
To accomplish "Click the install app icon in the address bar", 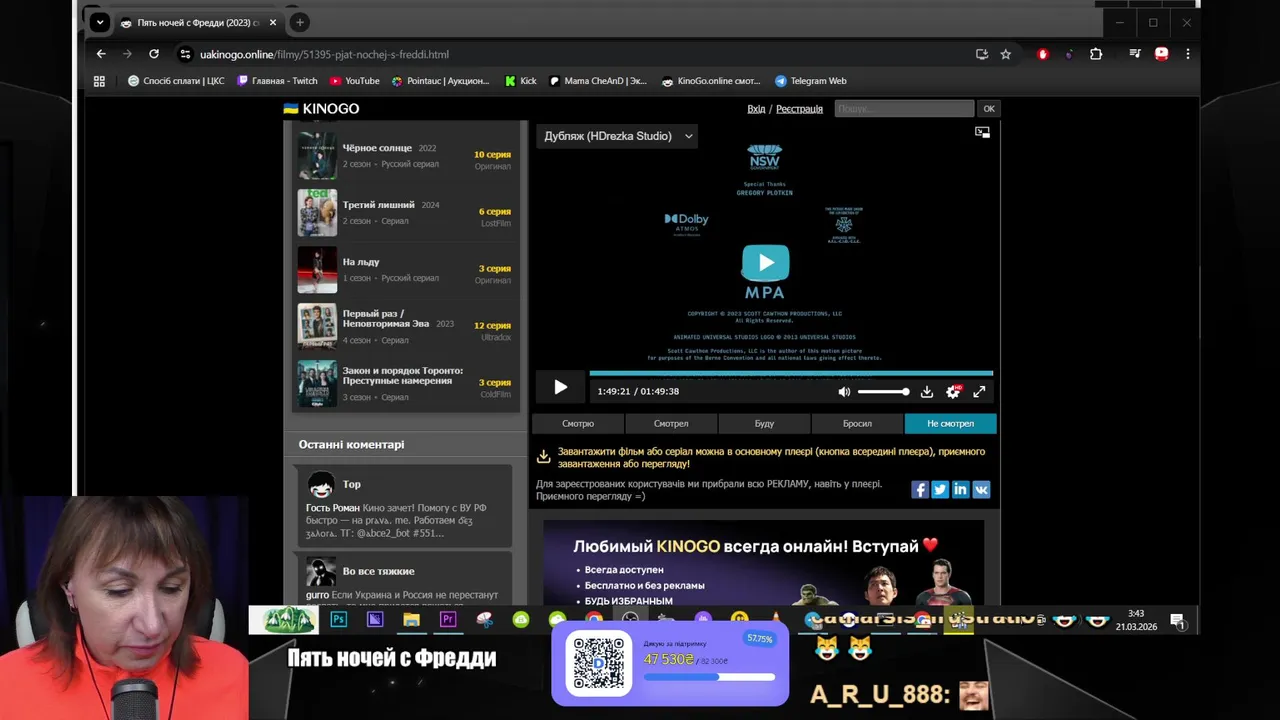I will [982, 54].
